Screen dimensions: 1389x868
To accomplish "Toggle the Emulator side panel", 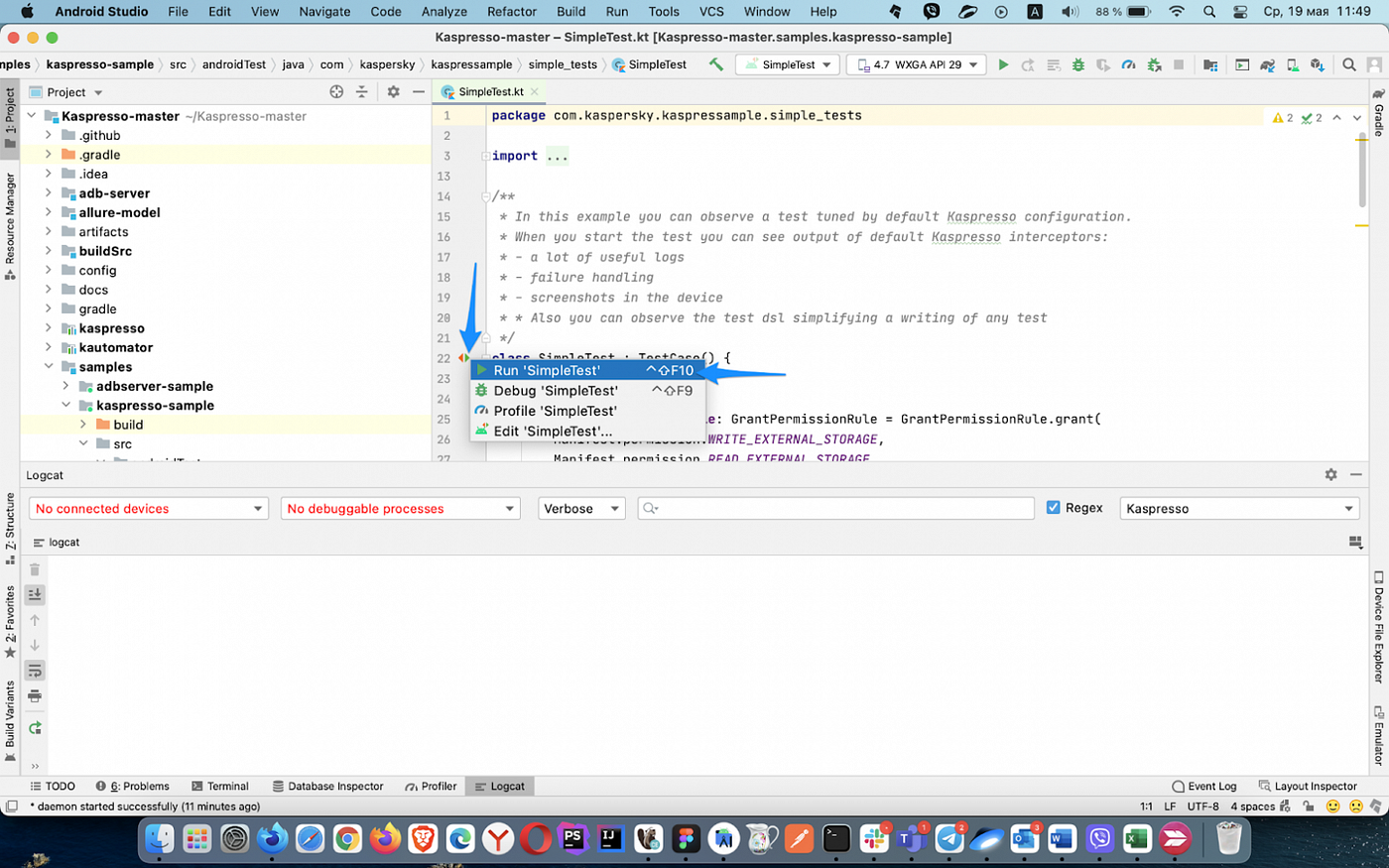I will tap(1378, 735).
